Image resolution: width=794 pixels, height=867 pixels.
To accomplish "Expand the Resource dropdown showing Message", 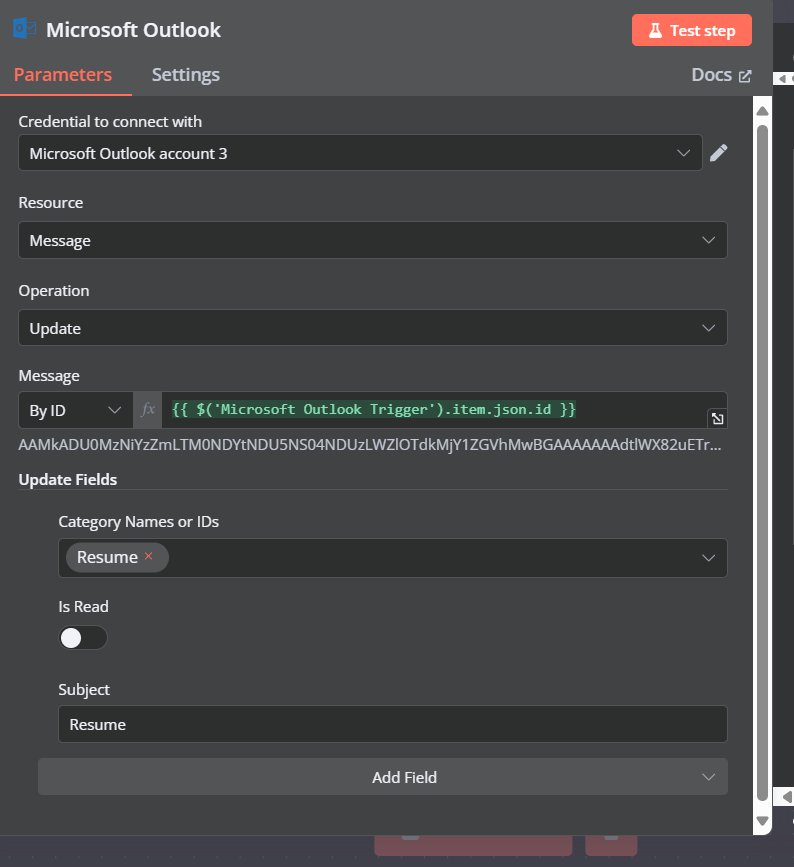I will 373,240.
